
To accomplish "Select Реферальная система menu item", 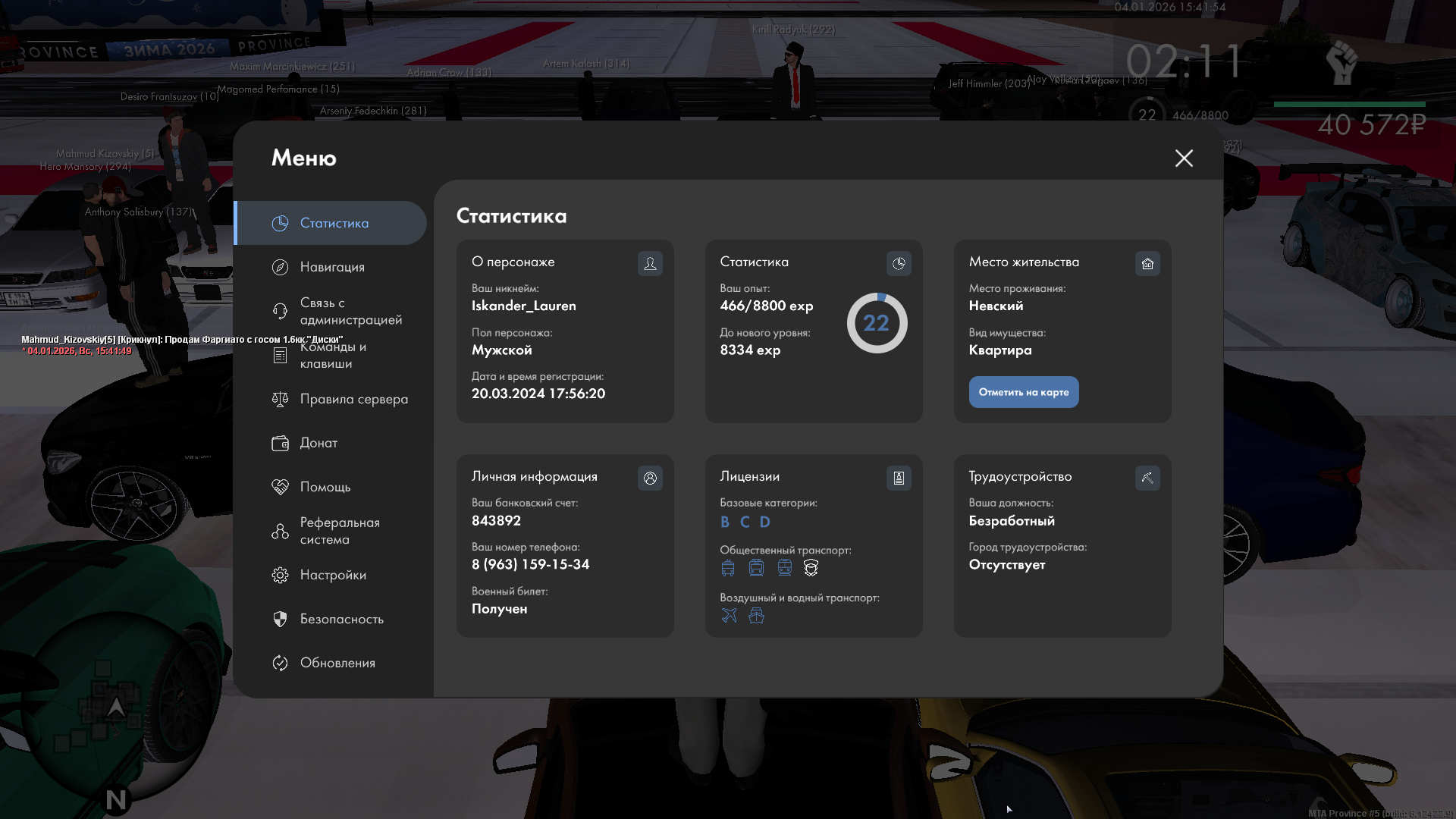I will point(339,531).
